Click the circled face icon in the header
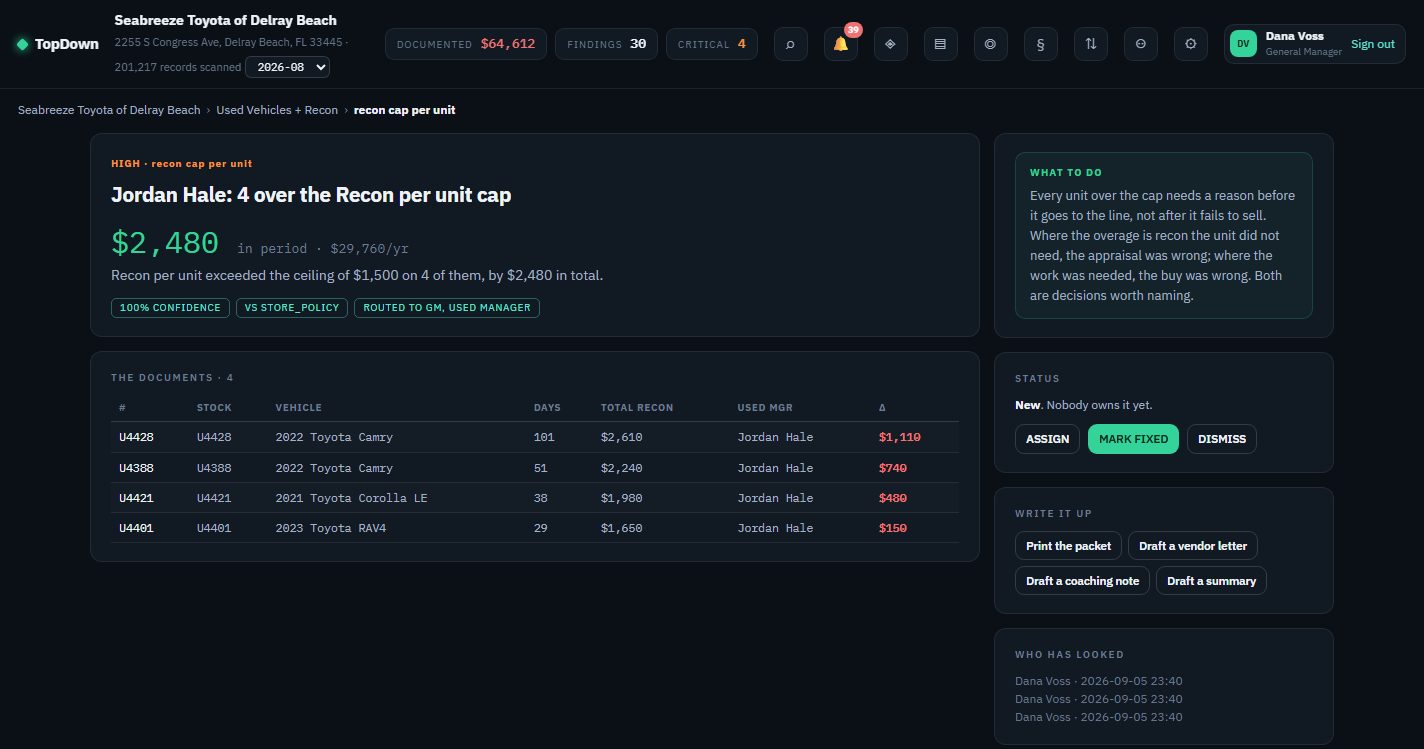Screen dimensions: 1424x749 click(x=1140, y=44)
